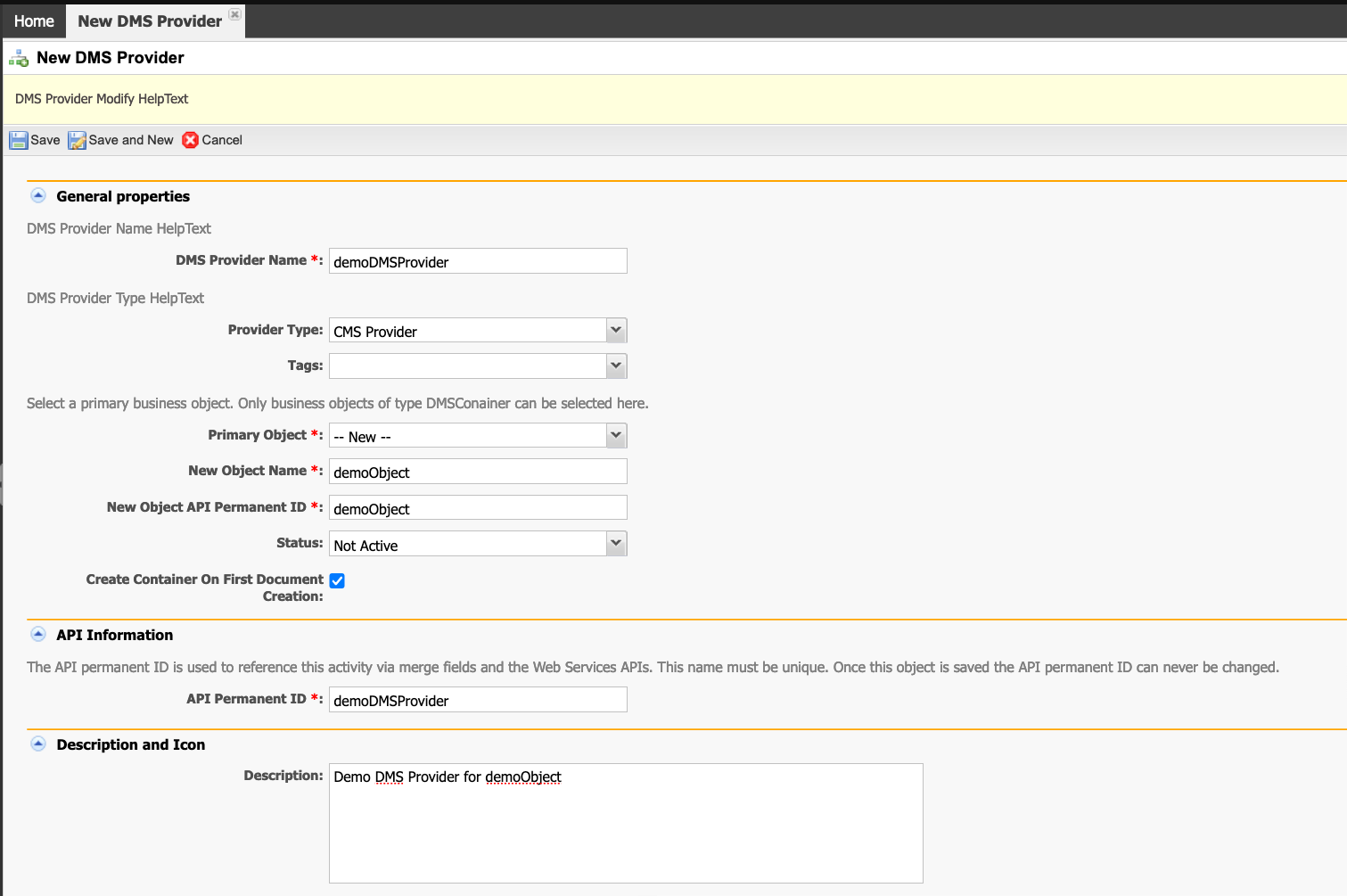
Task: Click the API permanent ID explanation text
Action: [653, 667]
